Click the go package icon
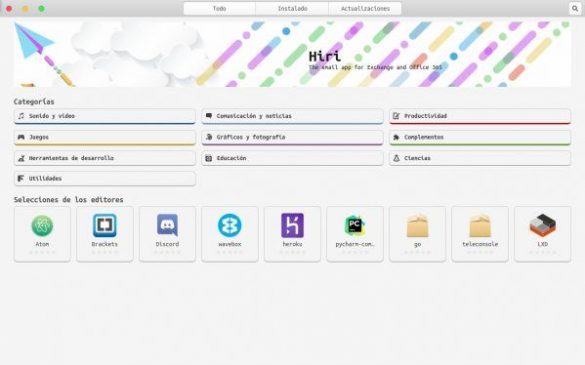The width and height of the screenshot is (585, 365). click(417, 225)
